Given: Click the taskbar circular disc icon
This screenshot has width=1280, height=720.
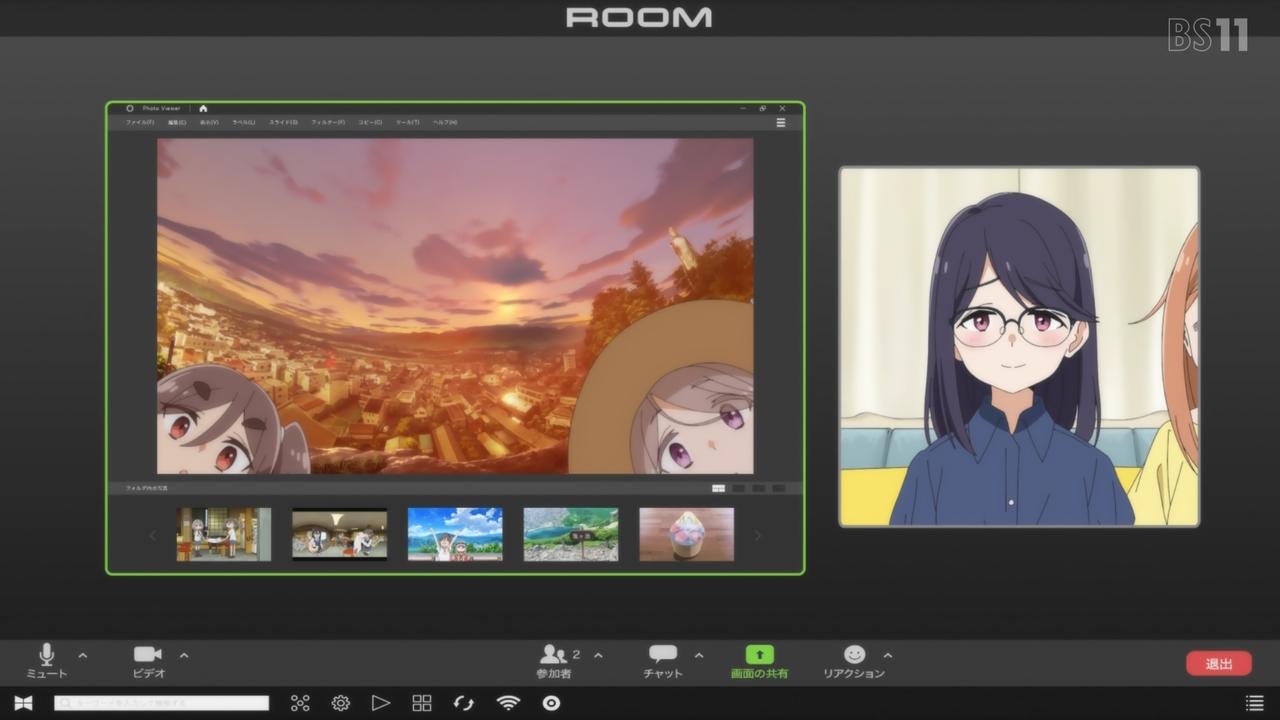Looking at the screenshot, I should point(551,703).
